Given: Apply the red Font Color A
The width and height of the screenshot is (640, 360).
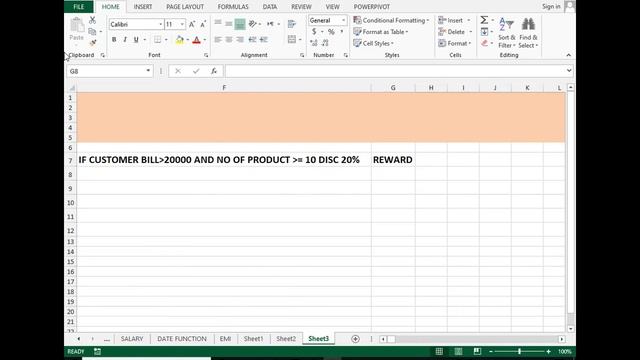Looking at the screenshot, I should [196, 40].
